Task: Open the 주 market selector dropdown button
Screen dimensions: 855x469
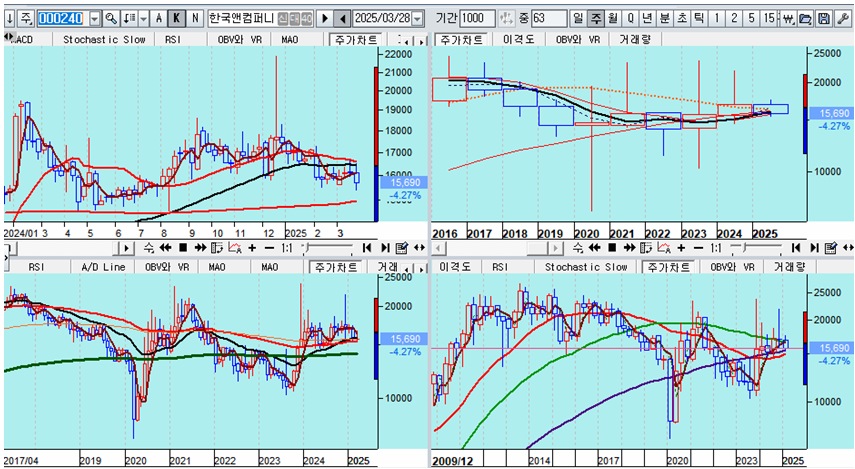Action: (26, 19)
